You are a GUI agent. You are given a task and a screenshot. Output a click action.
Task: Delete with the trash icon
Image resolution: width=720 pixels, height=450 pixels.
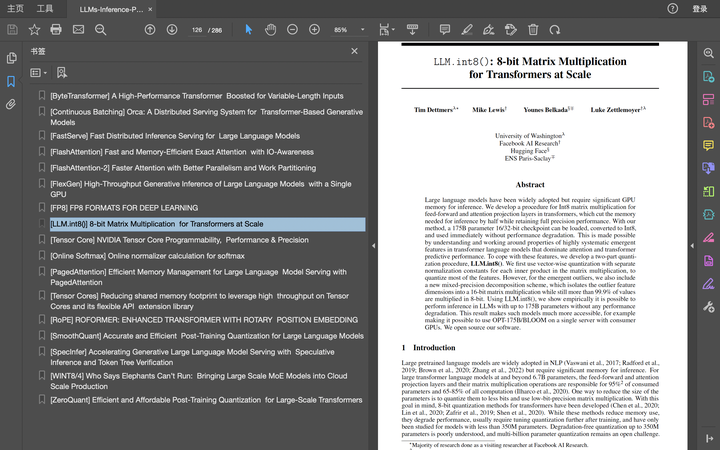[x=533, y=29]
